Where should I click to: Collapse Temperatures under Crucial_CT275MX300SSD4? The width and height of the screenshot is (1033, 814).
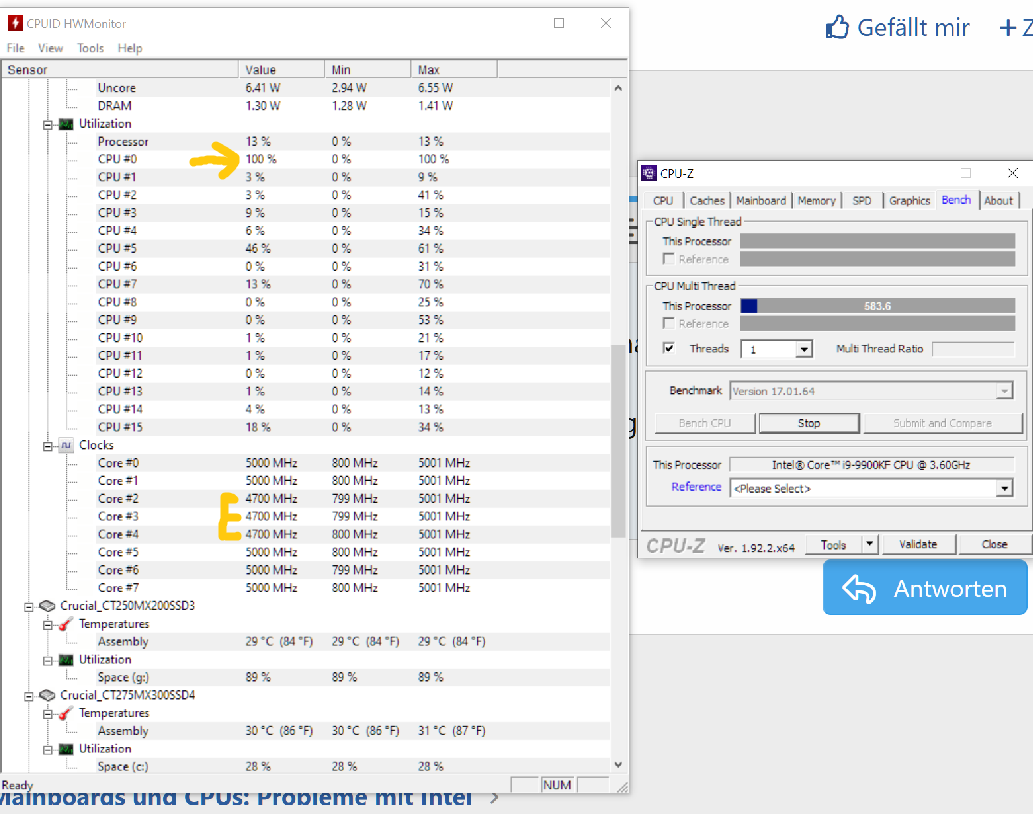47,714
